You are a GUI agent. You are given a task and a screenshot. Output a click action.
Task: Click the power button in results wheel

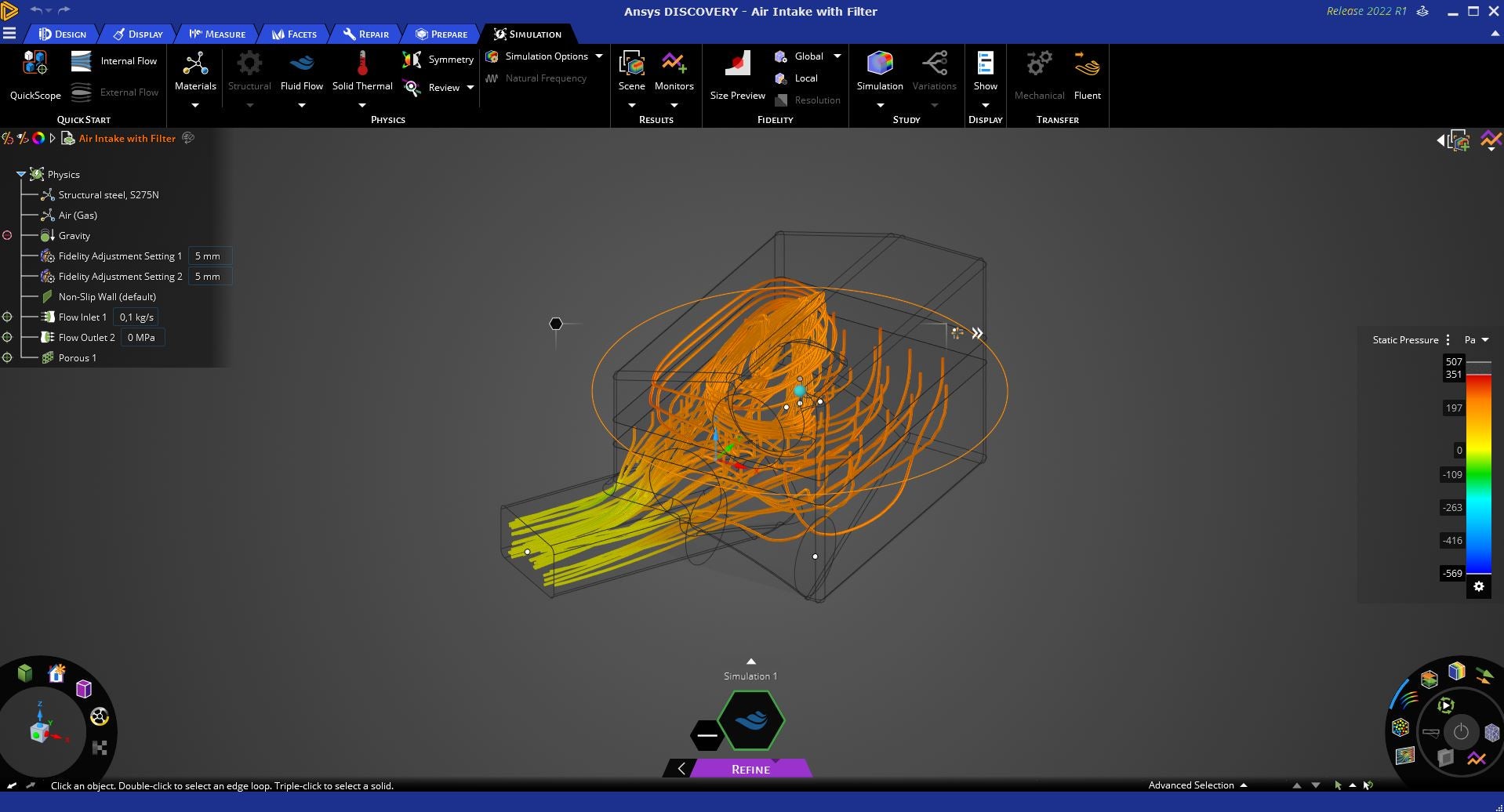(1461, 732)
